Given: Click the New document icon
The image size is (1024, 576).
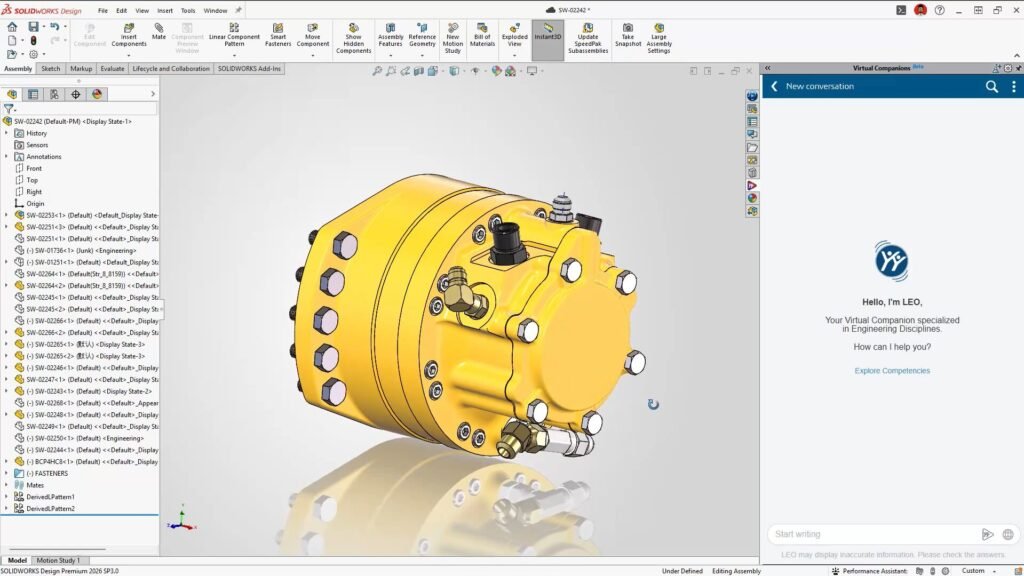Looking at the screenshot, I should 12,40.
